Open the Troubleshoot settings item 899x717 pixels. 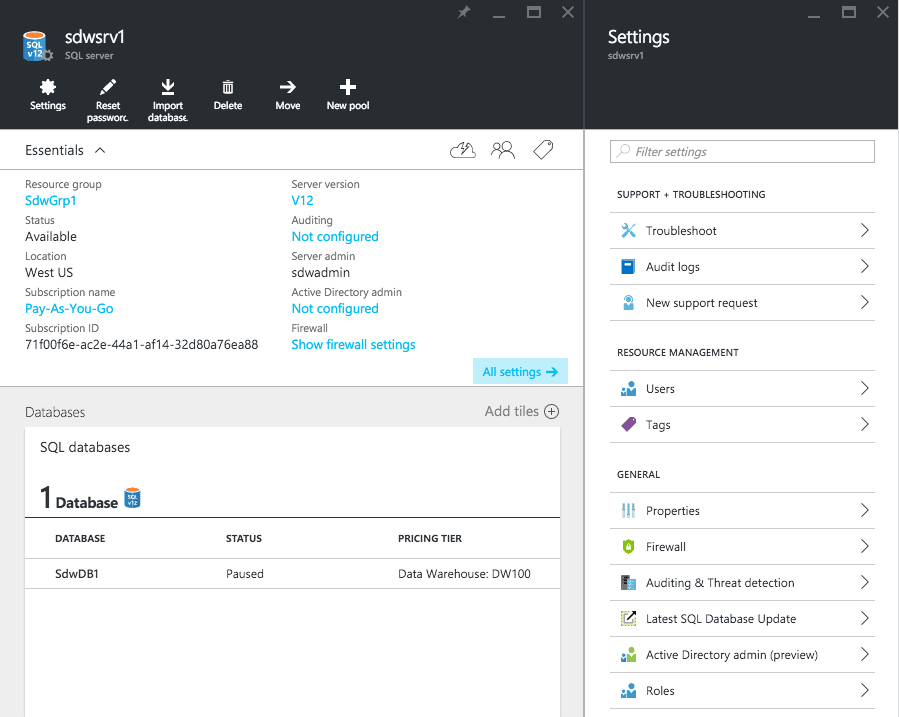(742, 230)
